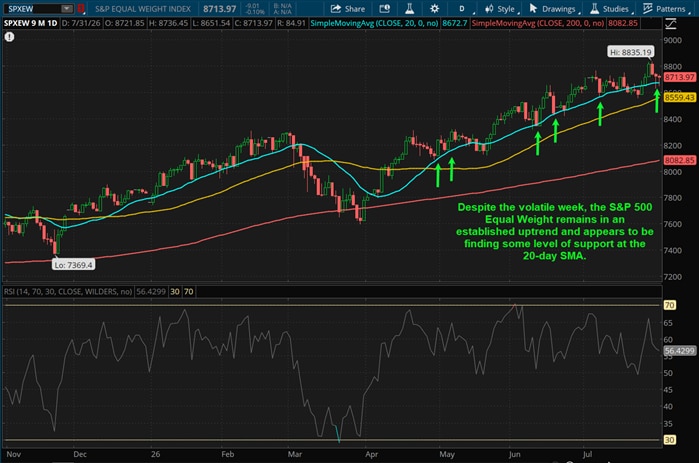
Task: Click the red 8082.85 price-axis tag
Action: (679, 160)
